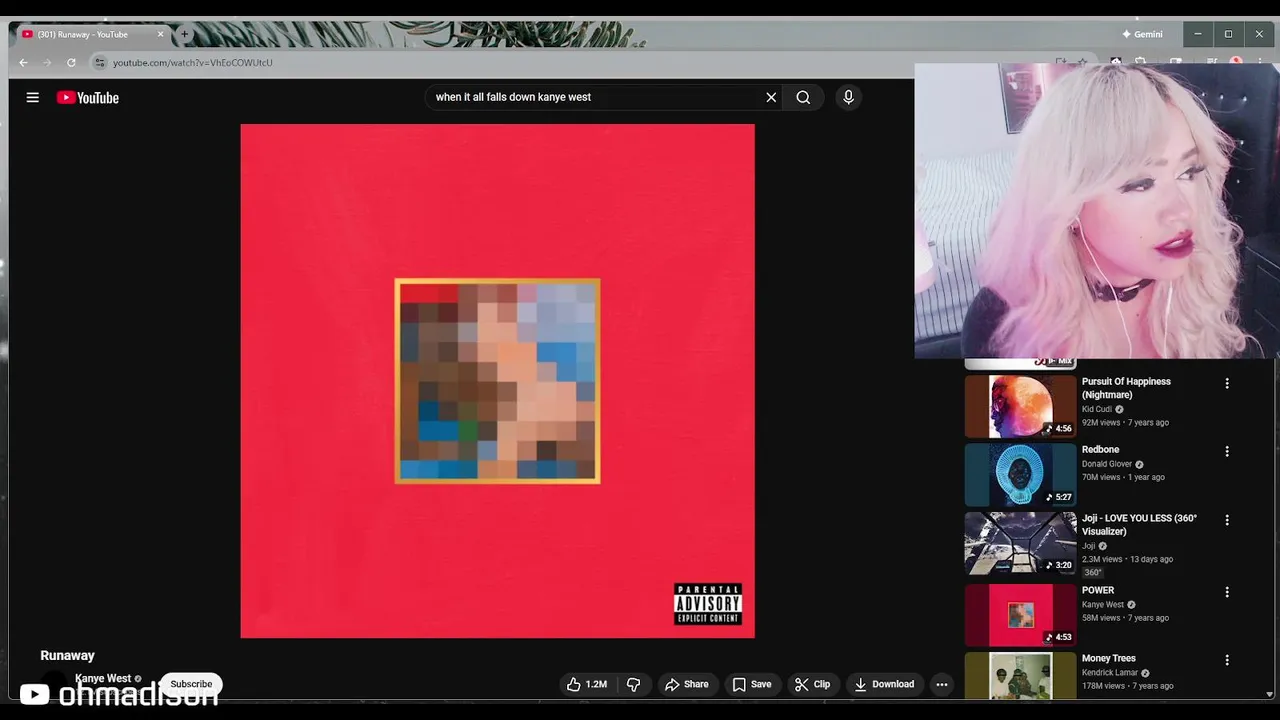Click the magnifier search button
Viewport: 1280px width, 720px height.
pos(803,97)
